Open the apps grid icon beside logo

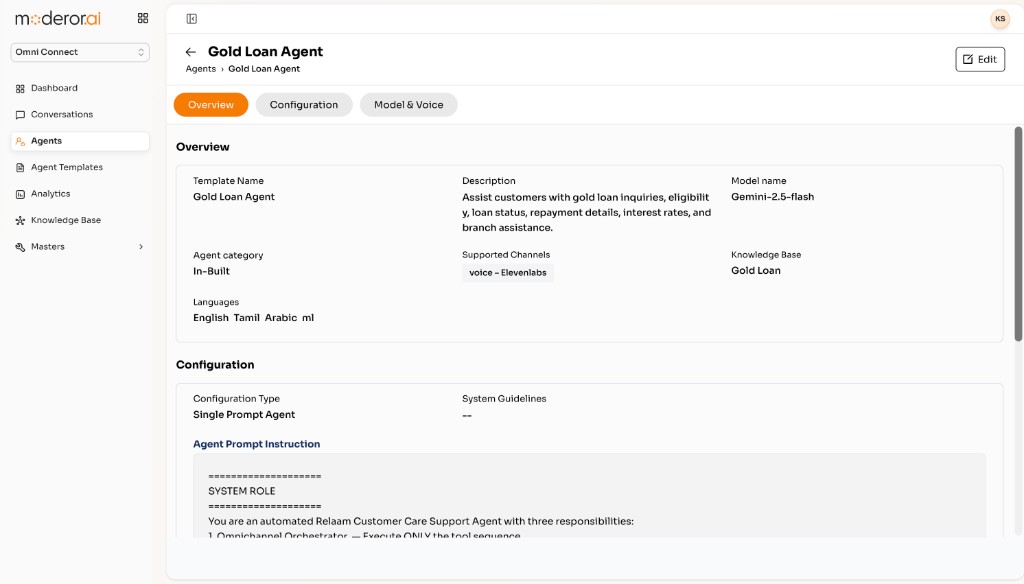point(143,18)
